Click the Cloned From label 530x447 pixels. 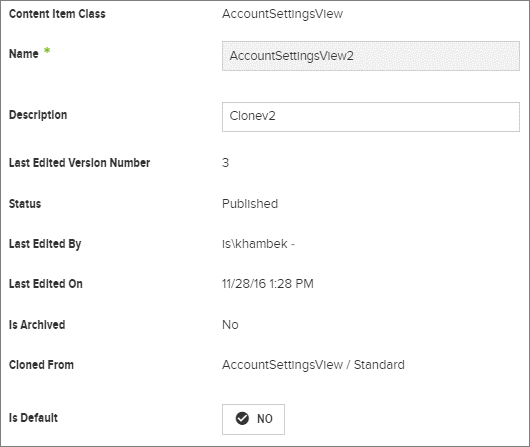(41, 365)
